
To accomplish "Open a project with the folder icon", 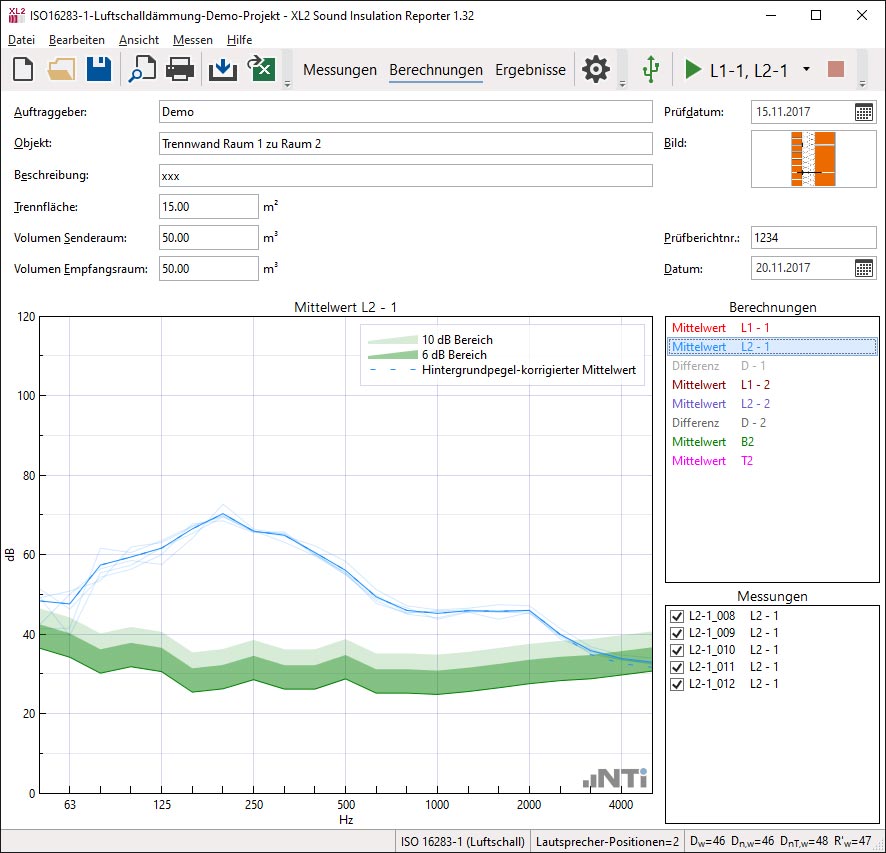I will (x=61, y=69).
